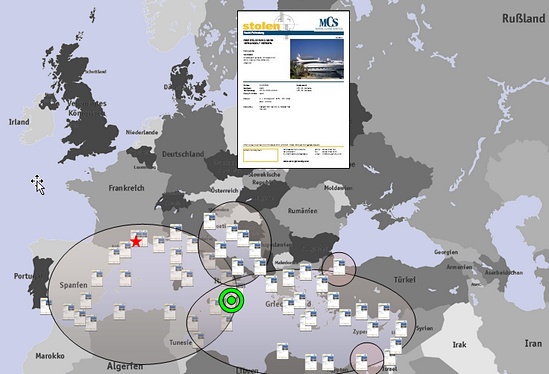Screen dimensions: 549x374
Task: Select Irland on the map
Action: coord(19,122)
